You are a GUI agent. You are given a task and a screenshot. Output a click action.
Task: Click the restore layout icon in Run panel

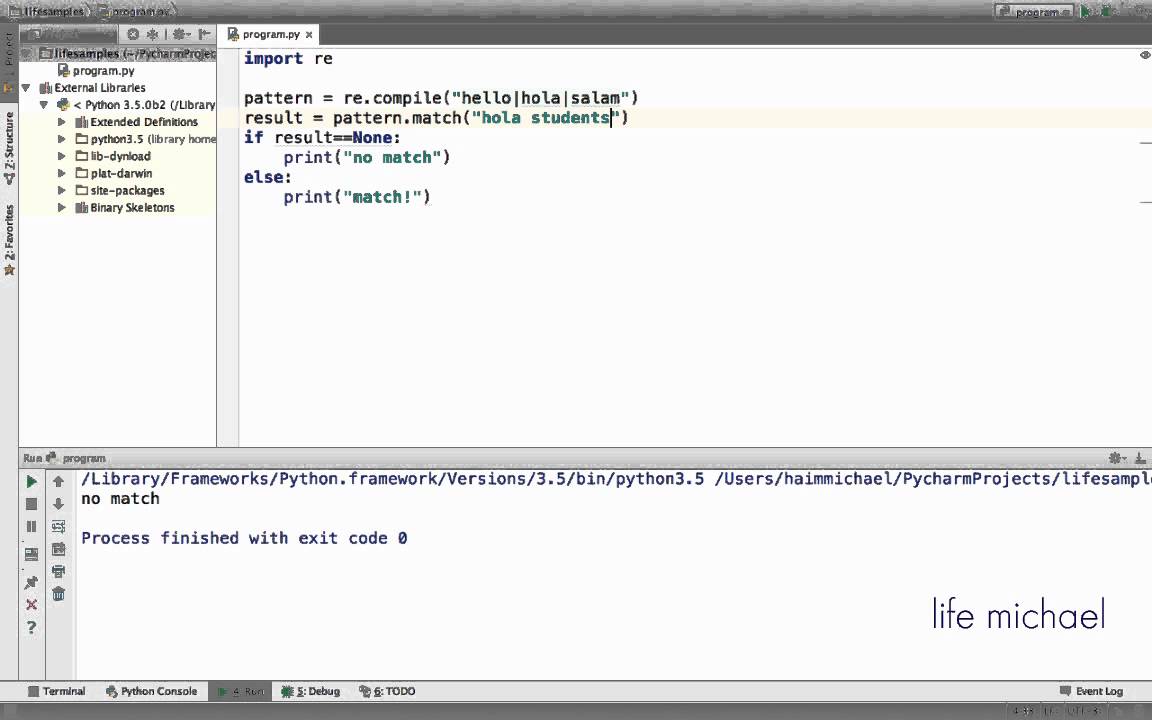(31, 554)
